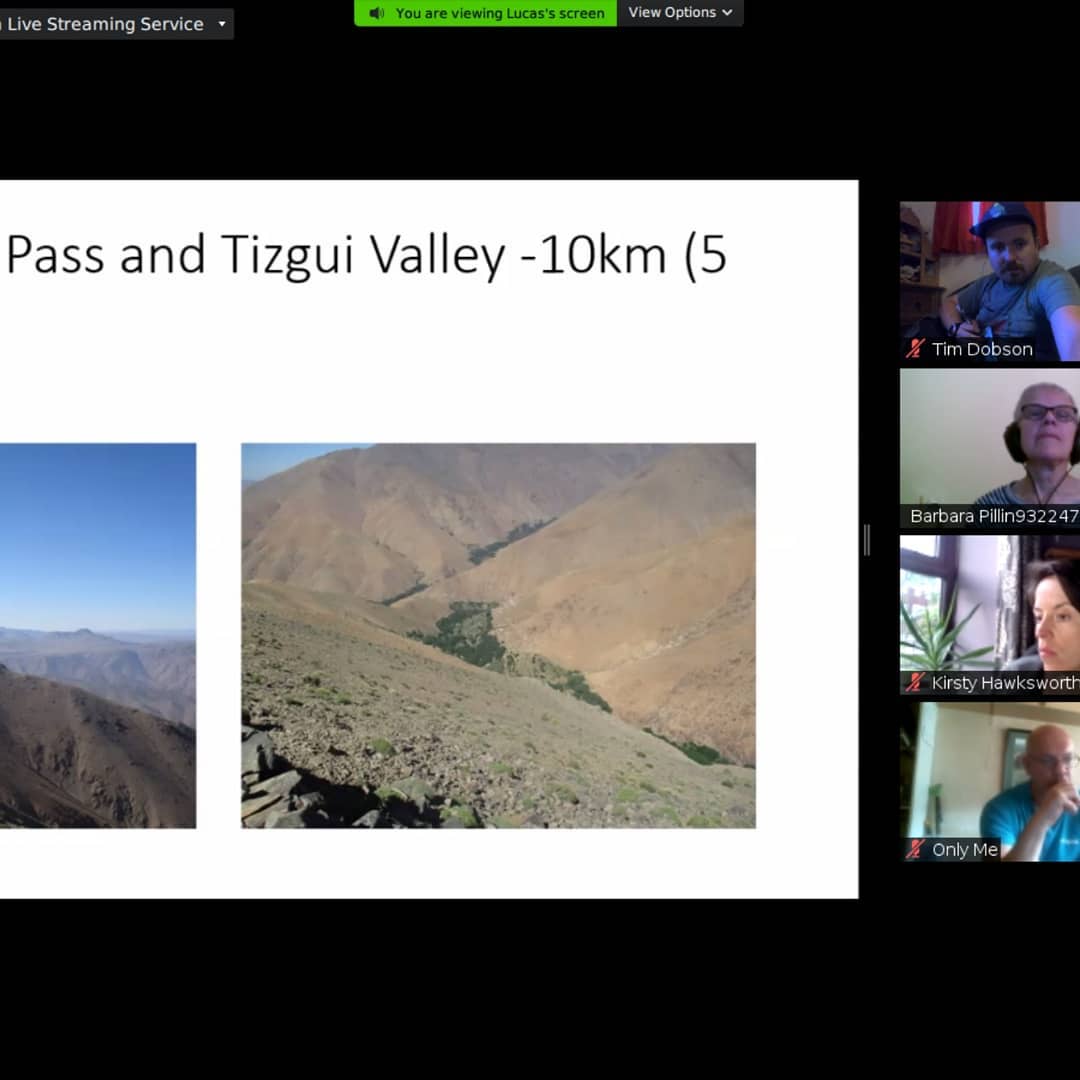The width and height of the screenshot is (1080, 1080).
Task: Click the 'You are viewing Lucas's screen' banner
Action: coord(486,13)
